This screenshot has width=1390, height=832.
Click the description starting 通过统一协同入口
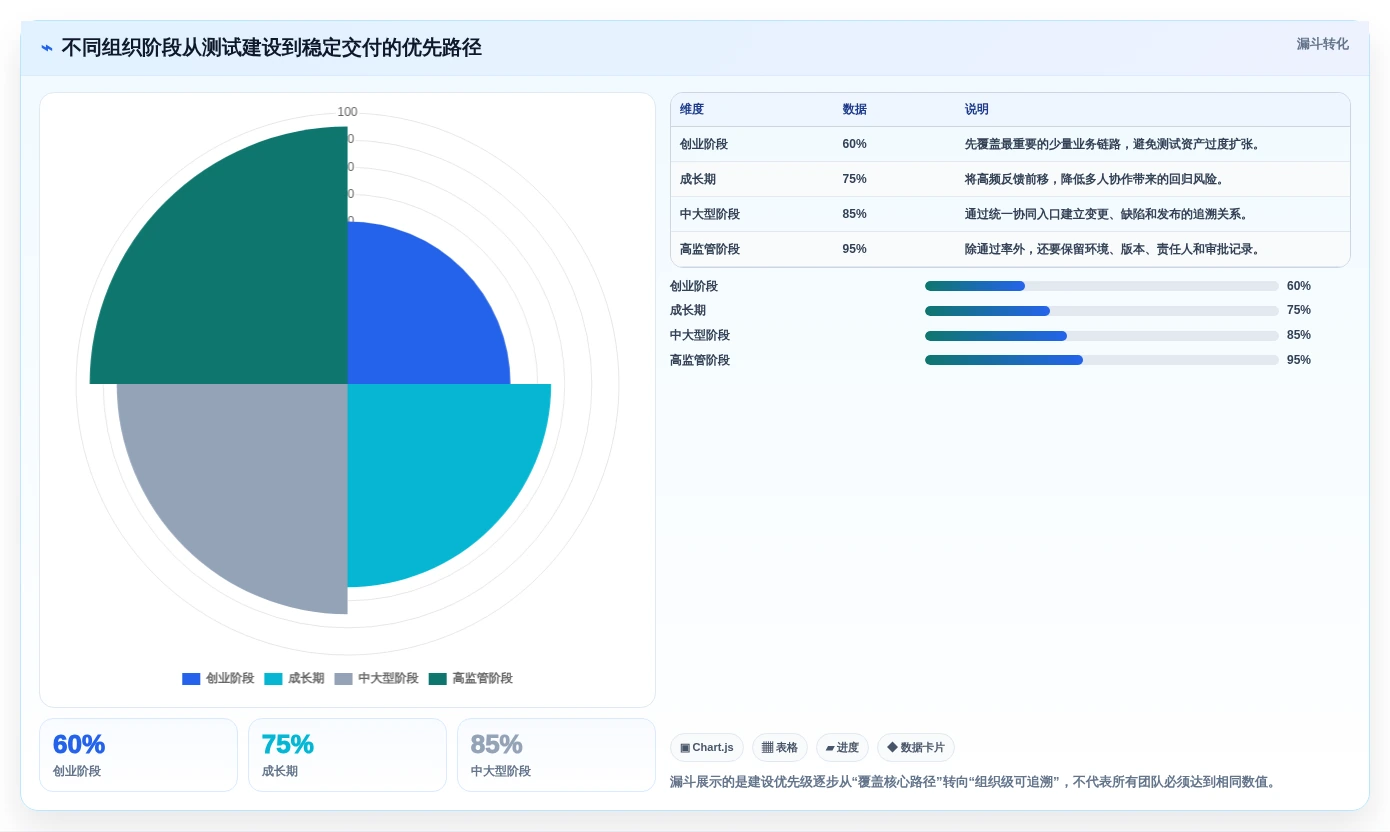(1108, 214)
